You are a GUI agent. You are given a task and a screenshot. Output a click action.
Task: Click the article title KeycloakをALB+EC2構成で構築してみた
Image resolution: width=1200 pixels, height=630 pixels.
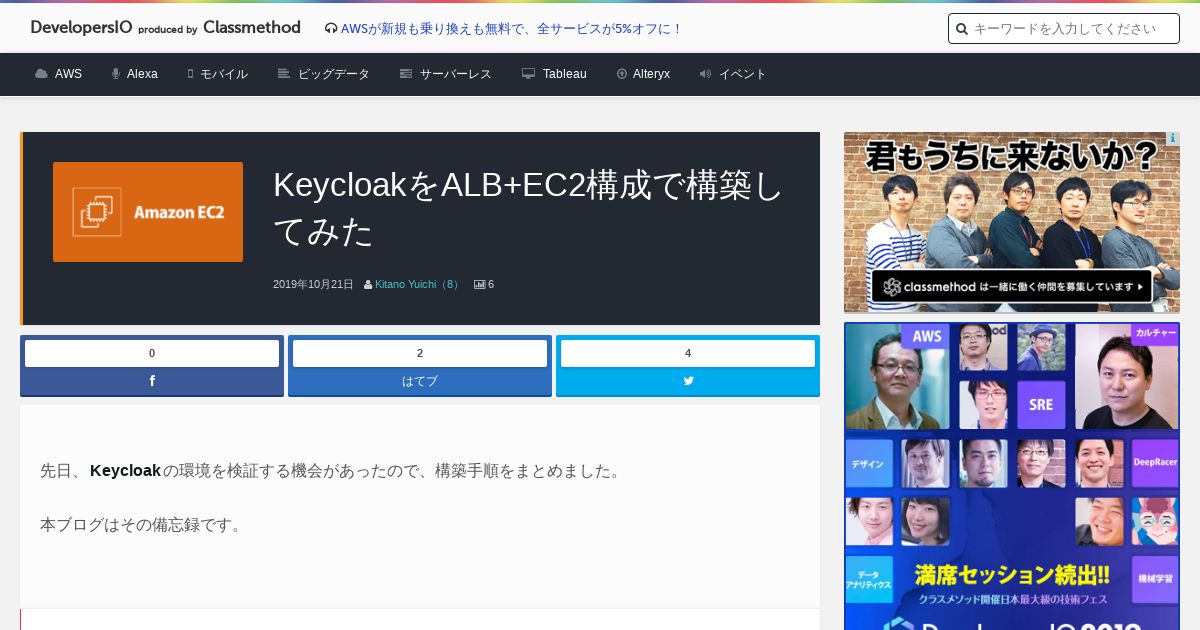[x=528, y=208]
